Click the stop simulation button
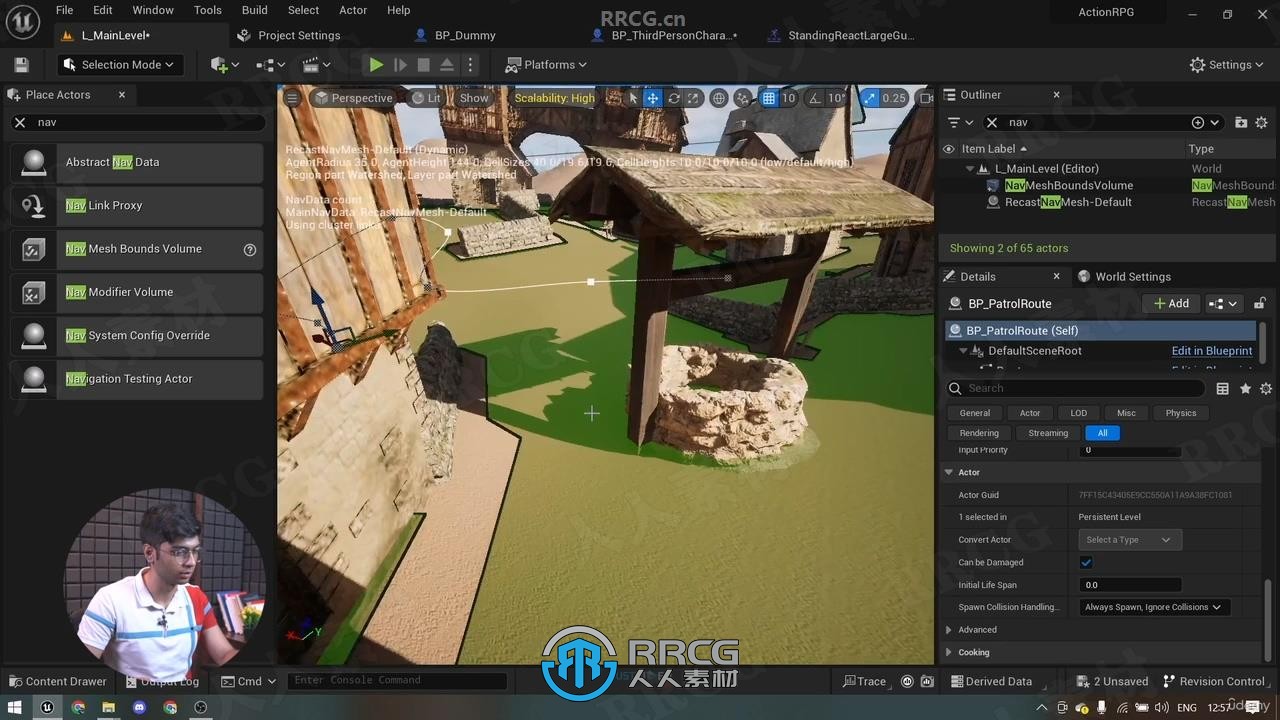Image resolution: width=1280 pixels, height=720 pixels. click(423, 65)
